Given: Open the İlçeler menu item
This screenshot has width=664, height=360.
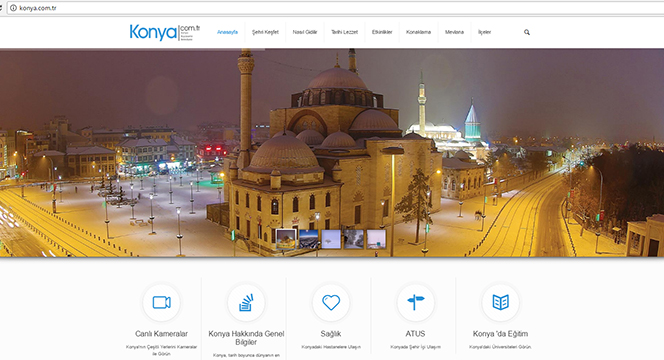Looking at the screenshot, I should (x=484, y=32).
